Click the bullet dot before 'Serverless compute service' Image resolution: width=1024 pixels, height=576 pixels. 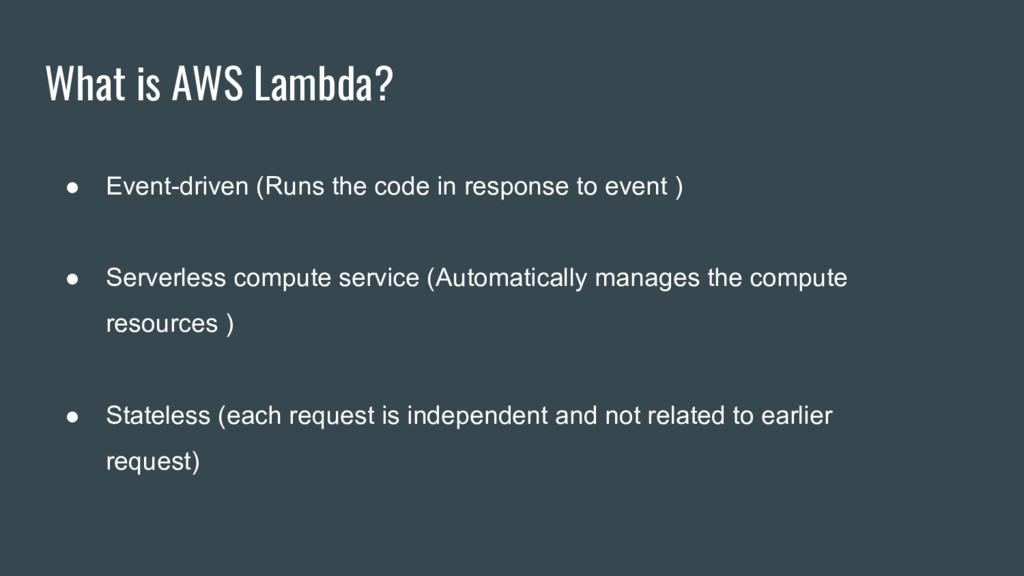click(72, 279)
